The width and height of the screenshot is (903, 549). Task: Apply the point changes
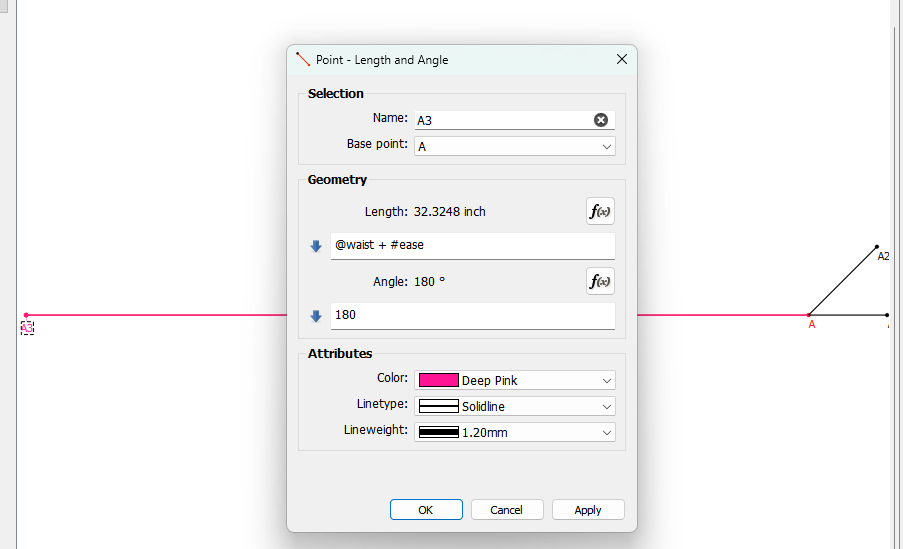click(x=588, y=510)
